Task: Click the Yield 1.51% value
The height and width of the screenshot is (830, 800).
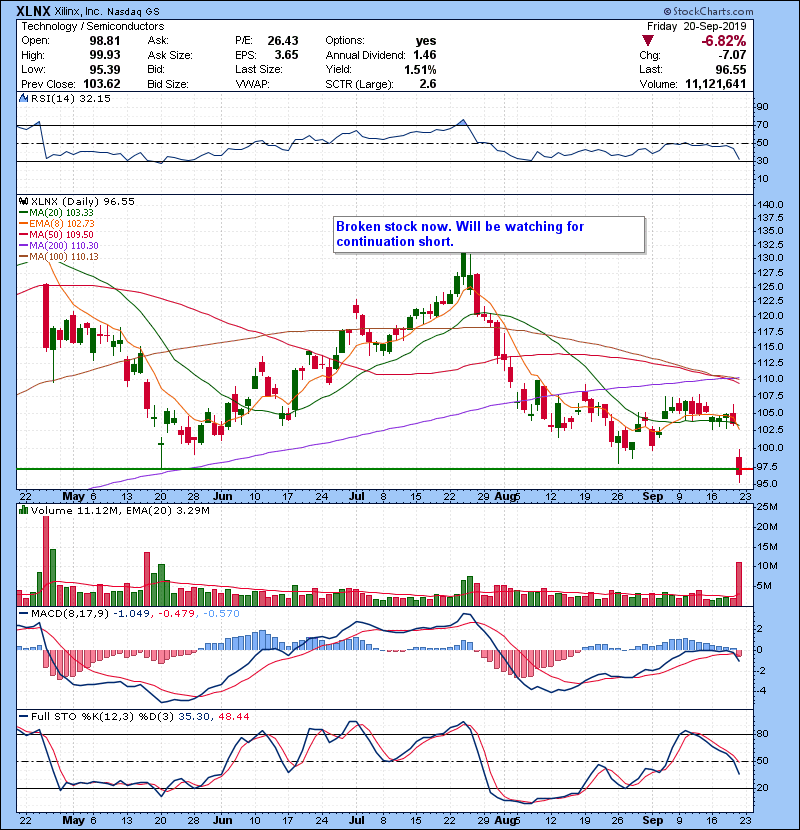Action: click(x=420, y=69)
